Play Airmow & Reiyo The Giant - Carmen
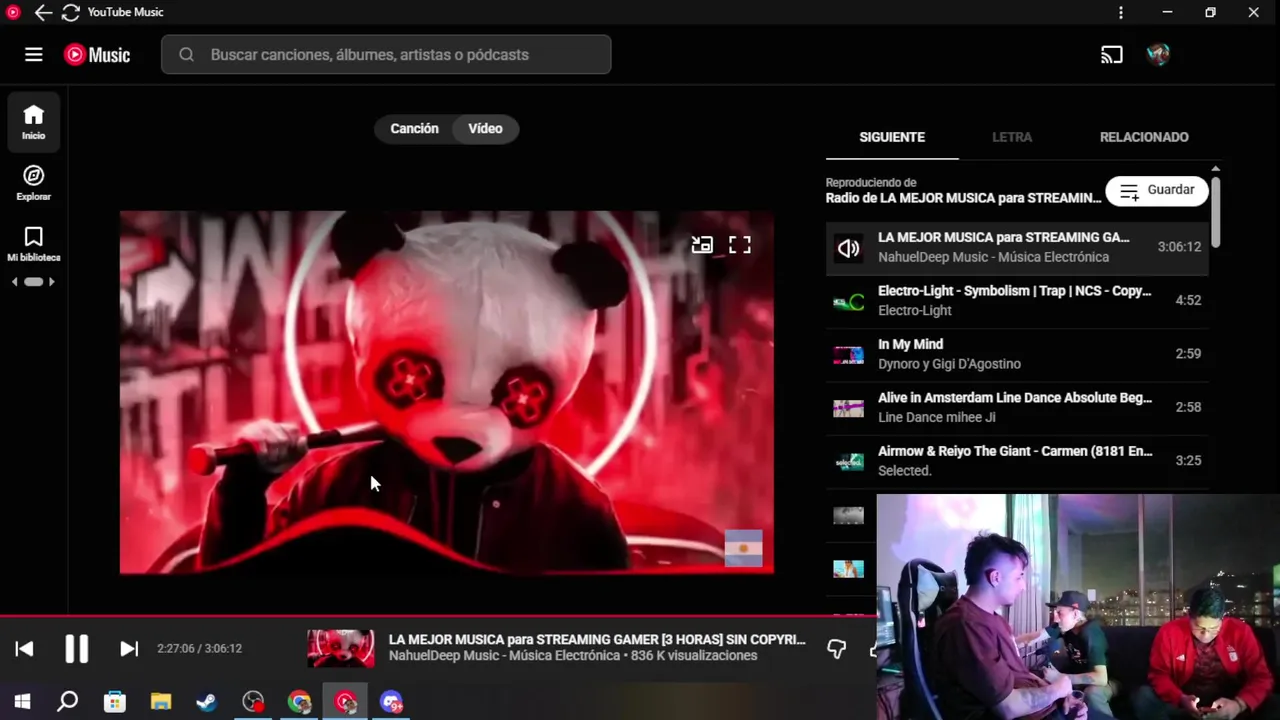 point(1017,461)
